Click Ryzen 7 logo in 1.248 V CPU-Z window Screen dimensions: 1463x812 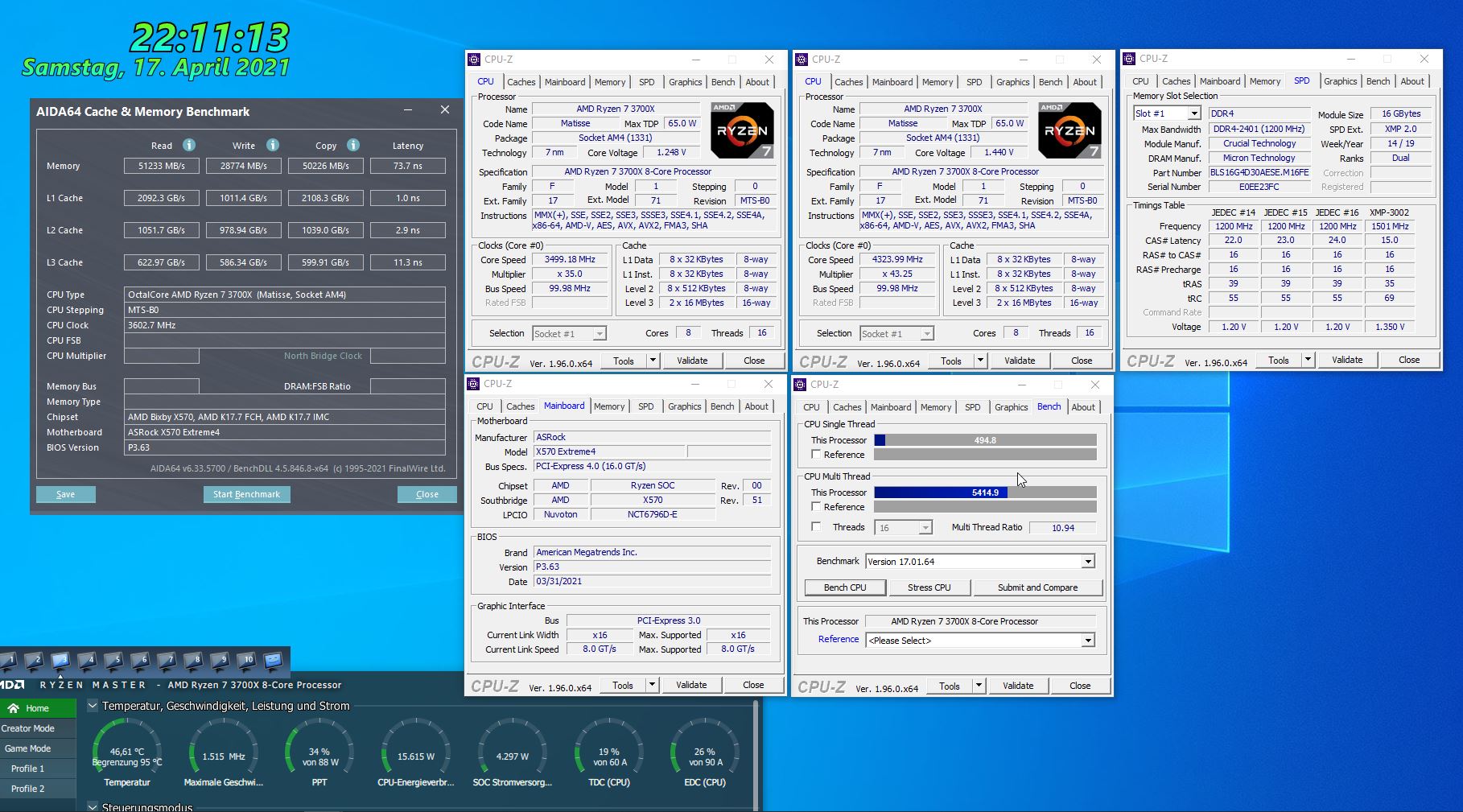pyautogui.click(x=742, y=130)
